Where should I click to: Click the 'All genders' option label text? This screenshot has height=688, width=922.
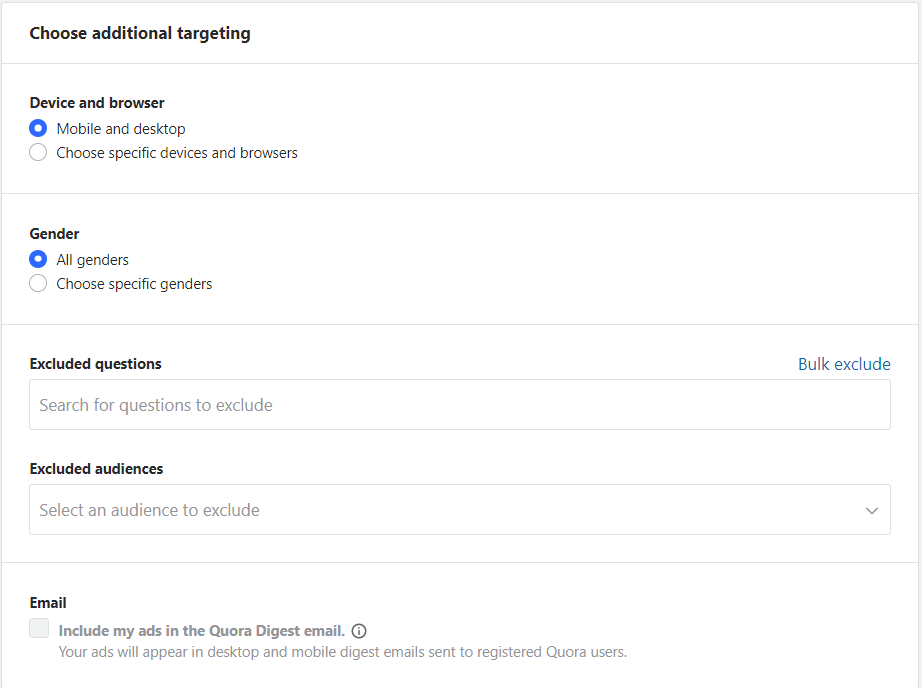tap(92, 260)
